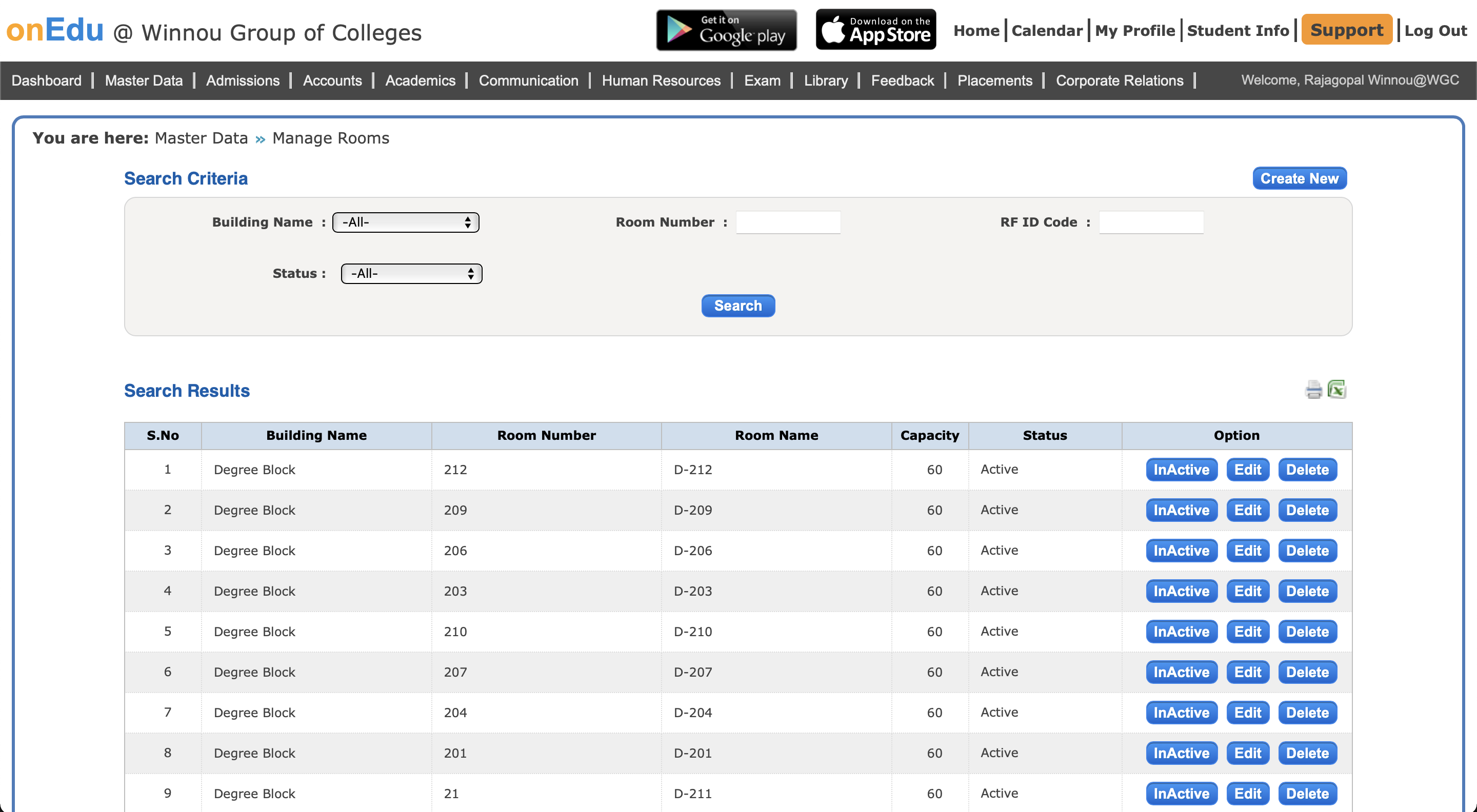Click the onEdu logo
The image size is (1477, 812).
pyautogui.click(x=55, y=30)
